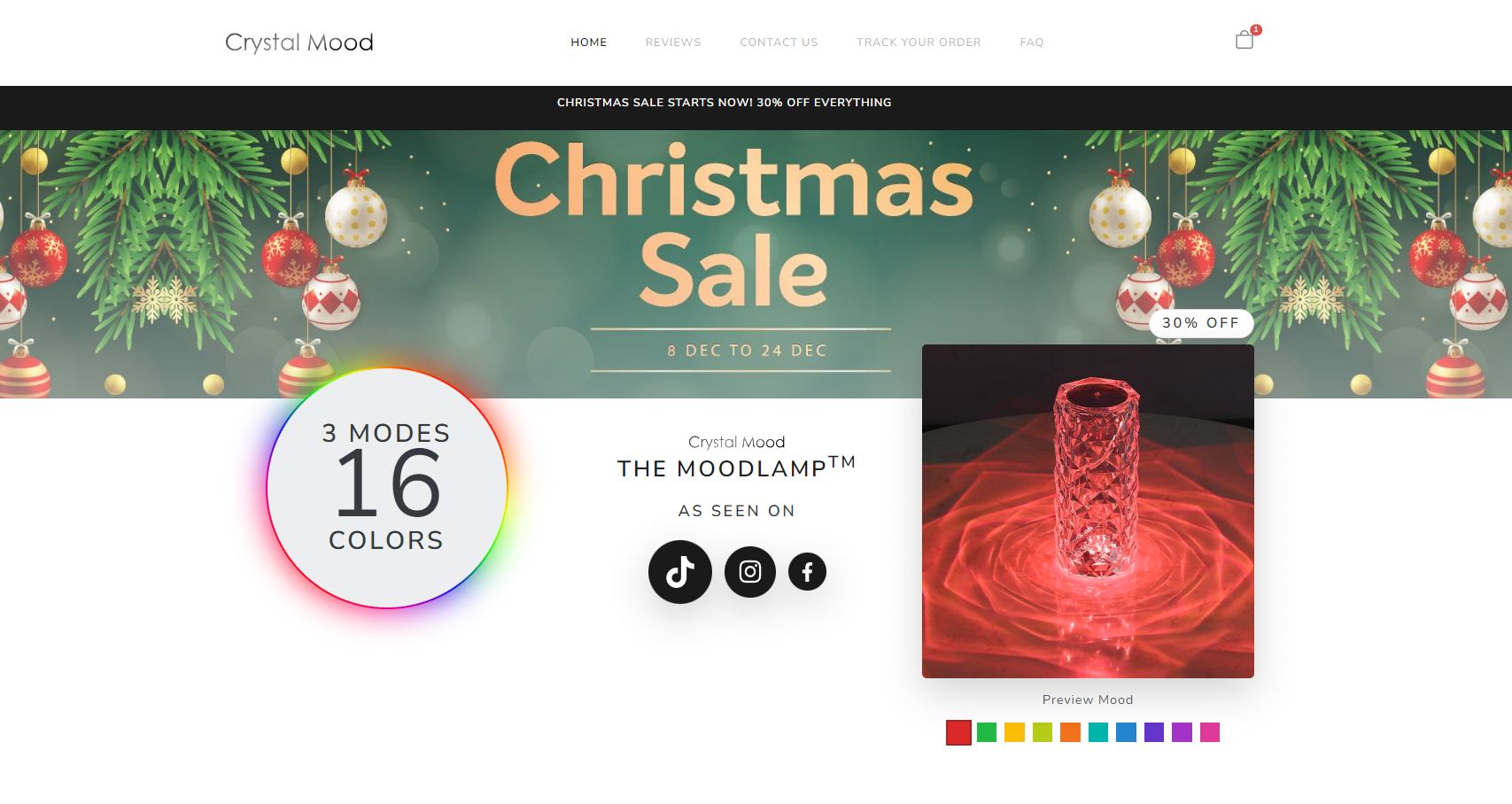The image size is (1512, 804).
Task: Open the TikTok social icon
Action: [680, 572]
